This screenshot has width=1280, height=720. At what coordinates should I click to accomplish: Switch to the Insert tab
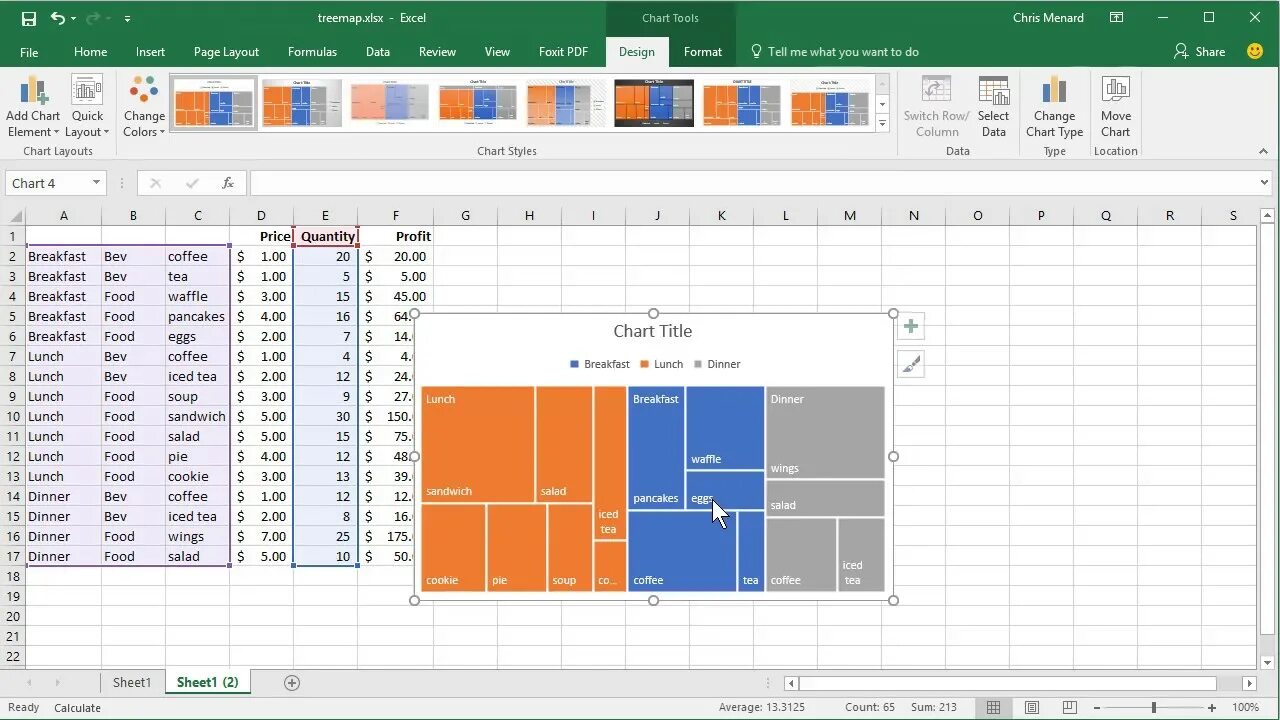click(x=151, y=52)
